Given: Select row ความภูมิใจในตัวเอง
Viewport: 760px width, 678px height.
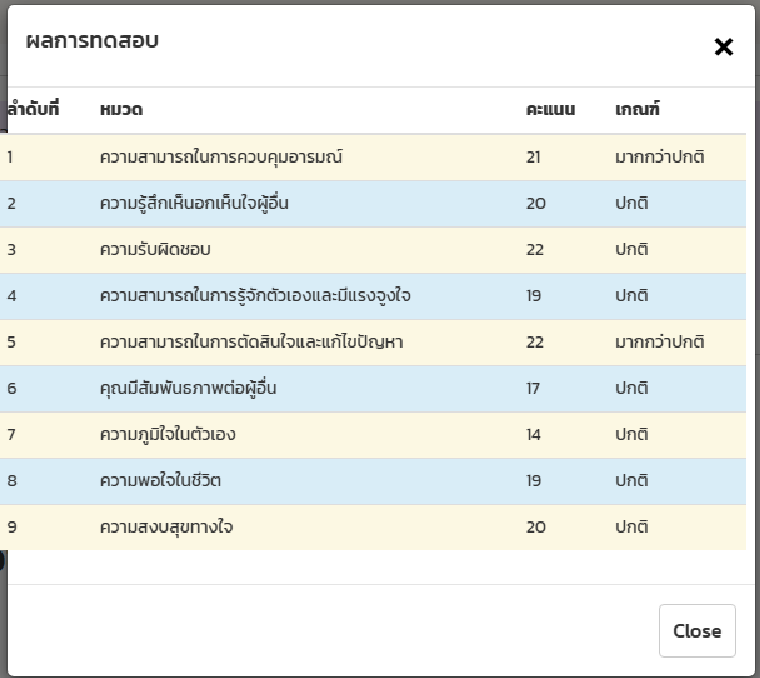Looking at the screenshot, I should click(x=373, y=435).
